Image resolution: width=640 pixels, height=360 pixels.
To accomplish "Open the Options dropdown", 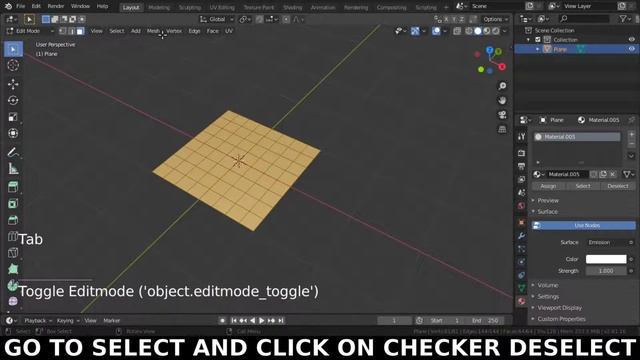I will pos(496,19).
